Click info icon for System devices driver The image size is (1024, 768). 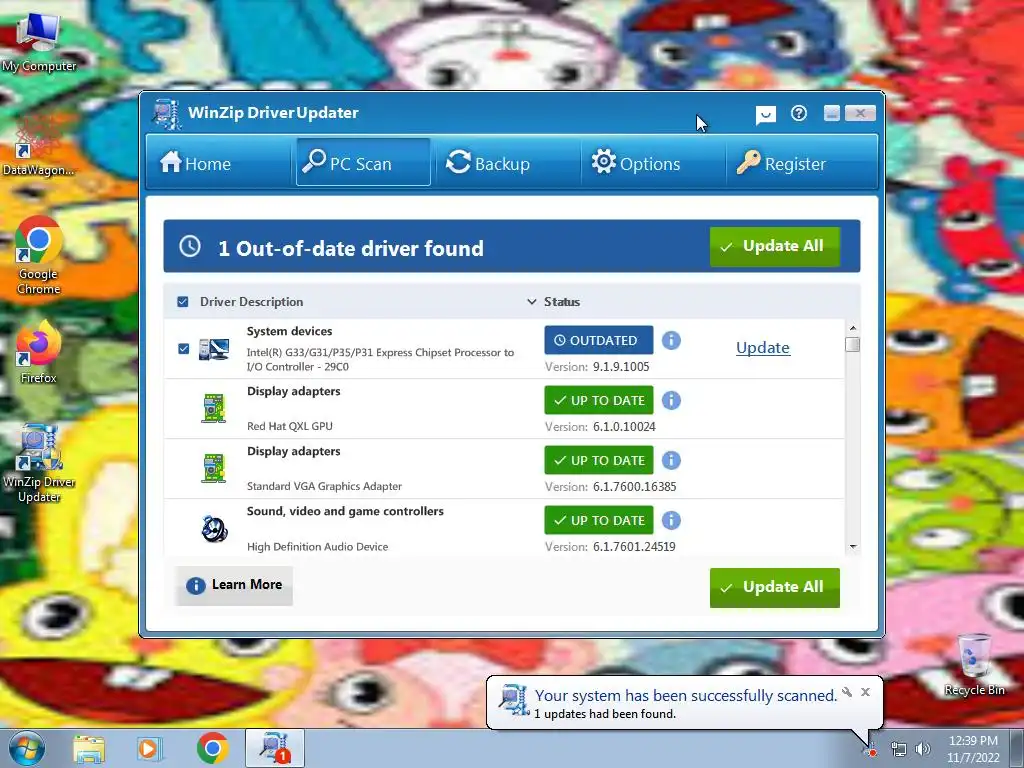tap(671, 340)
